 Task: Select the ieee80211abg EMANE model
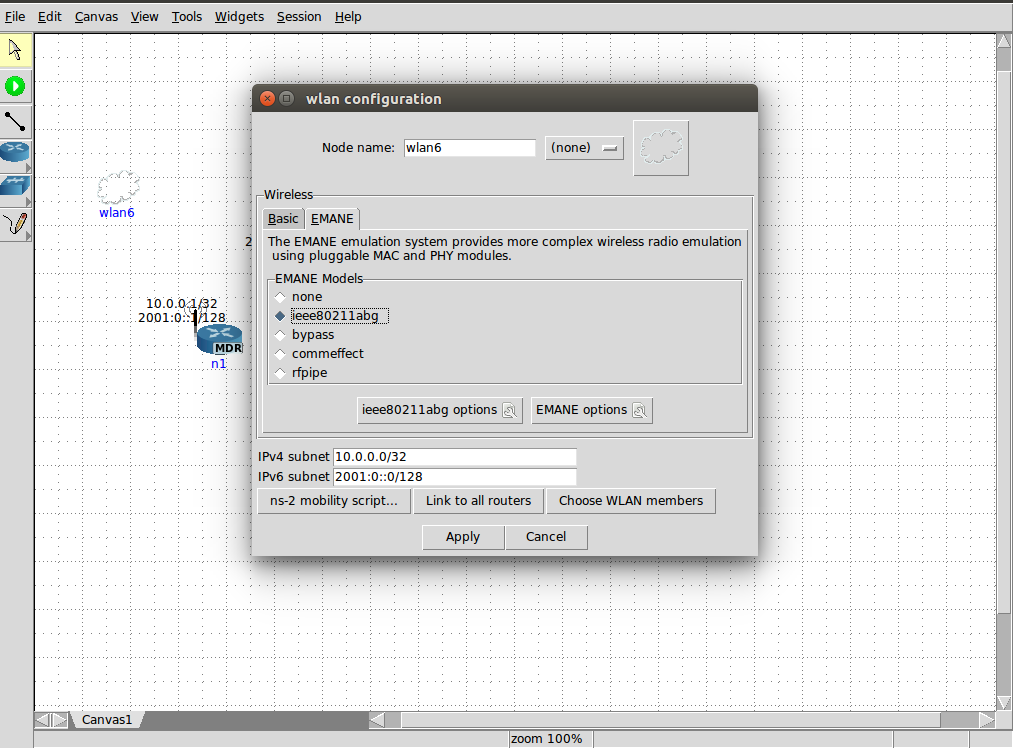coord(280,315)
